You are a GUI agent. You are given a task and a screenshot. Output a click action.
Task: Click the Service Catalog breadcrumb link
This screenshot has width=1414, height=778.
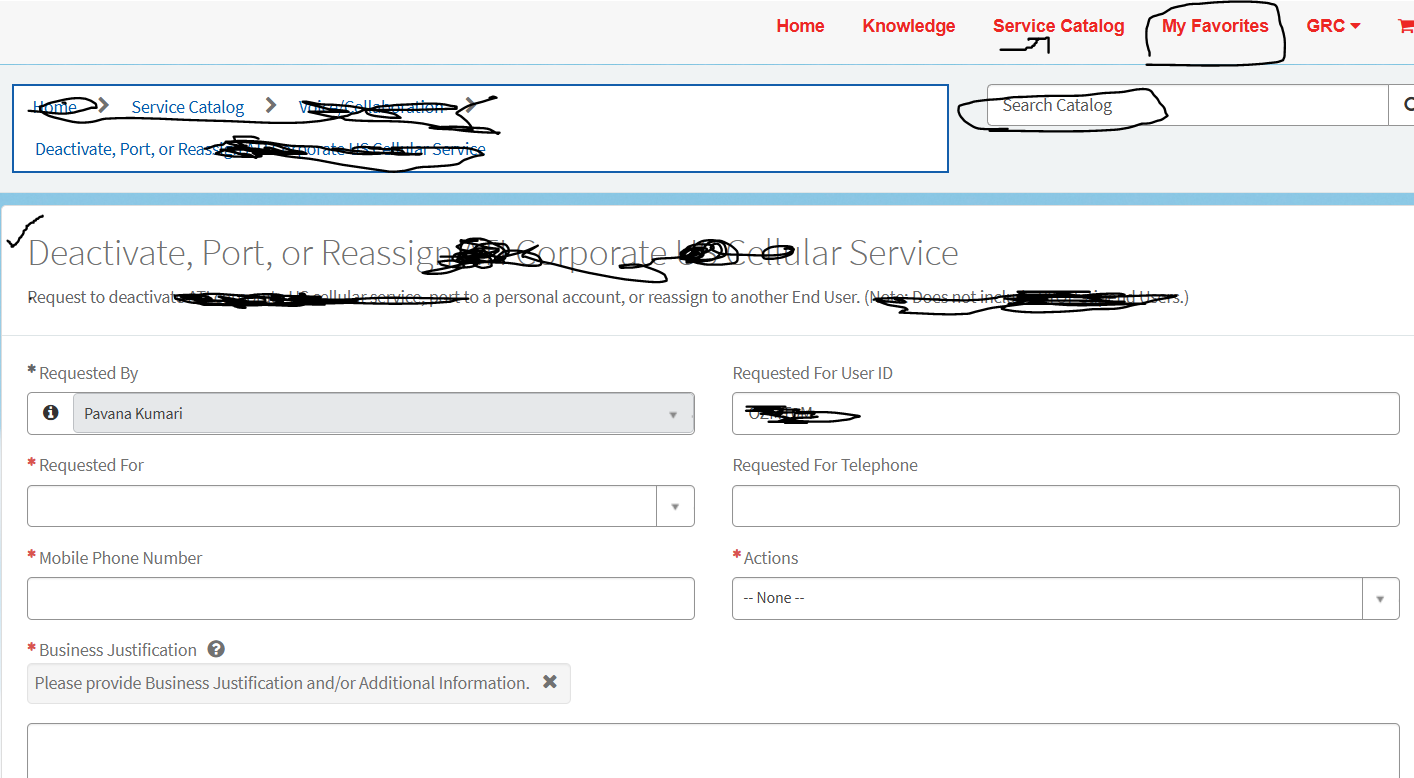[187, 107]
